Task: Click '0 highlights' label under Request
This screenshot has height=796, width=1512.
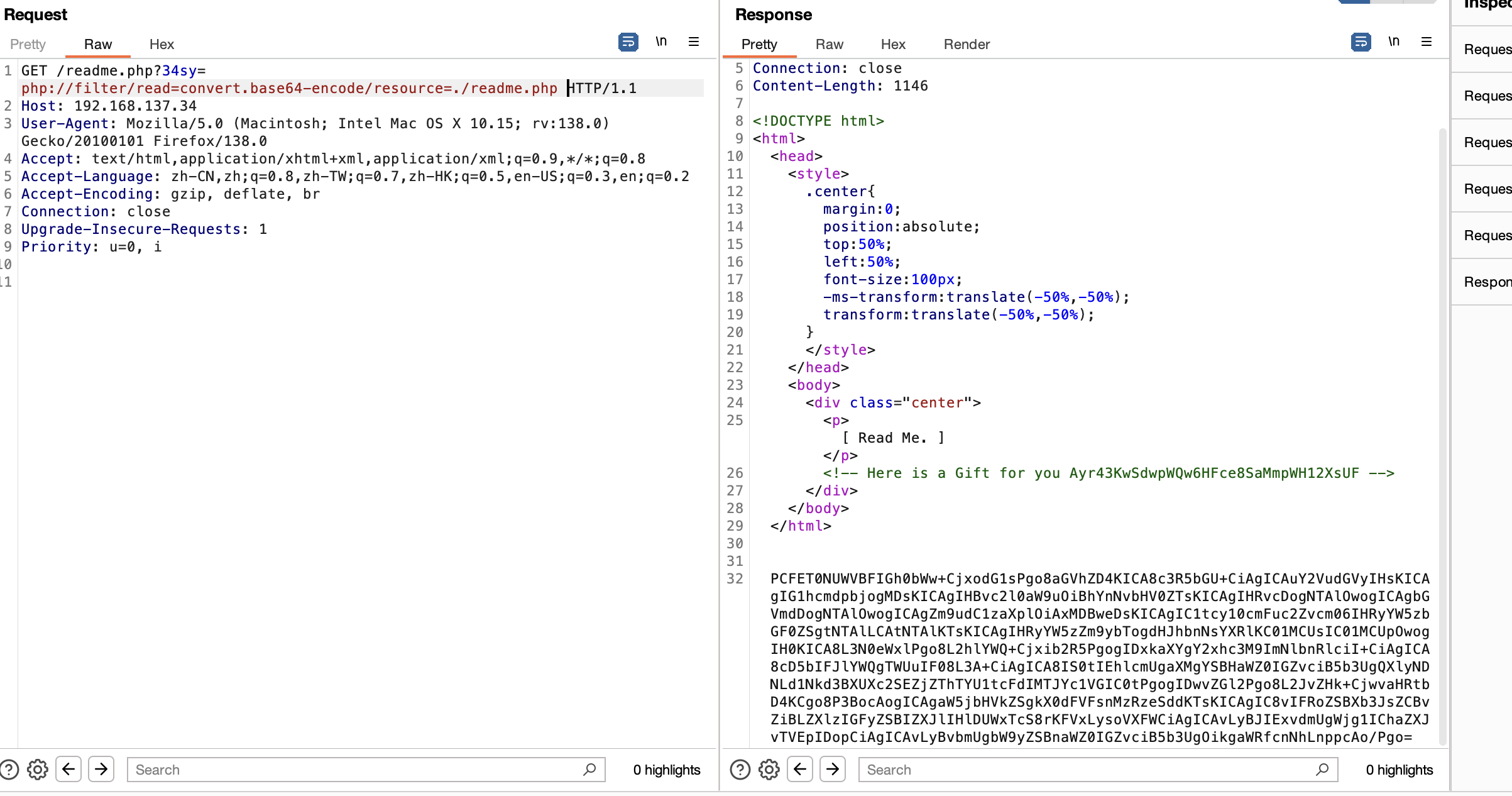Action: (667, 770)
